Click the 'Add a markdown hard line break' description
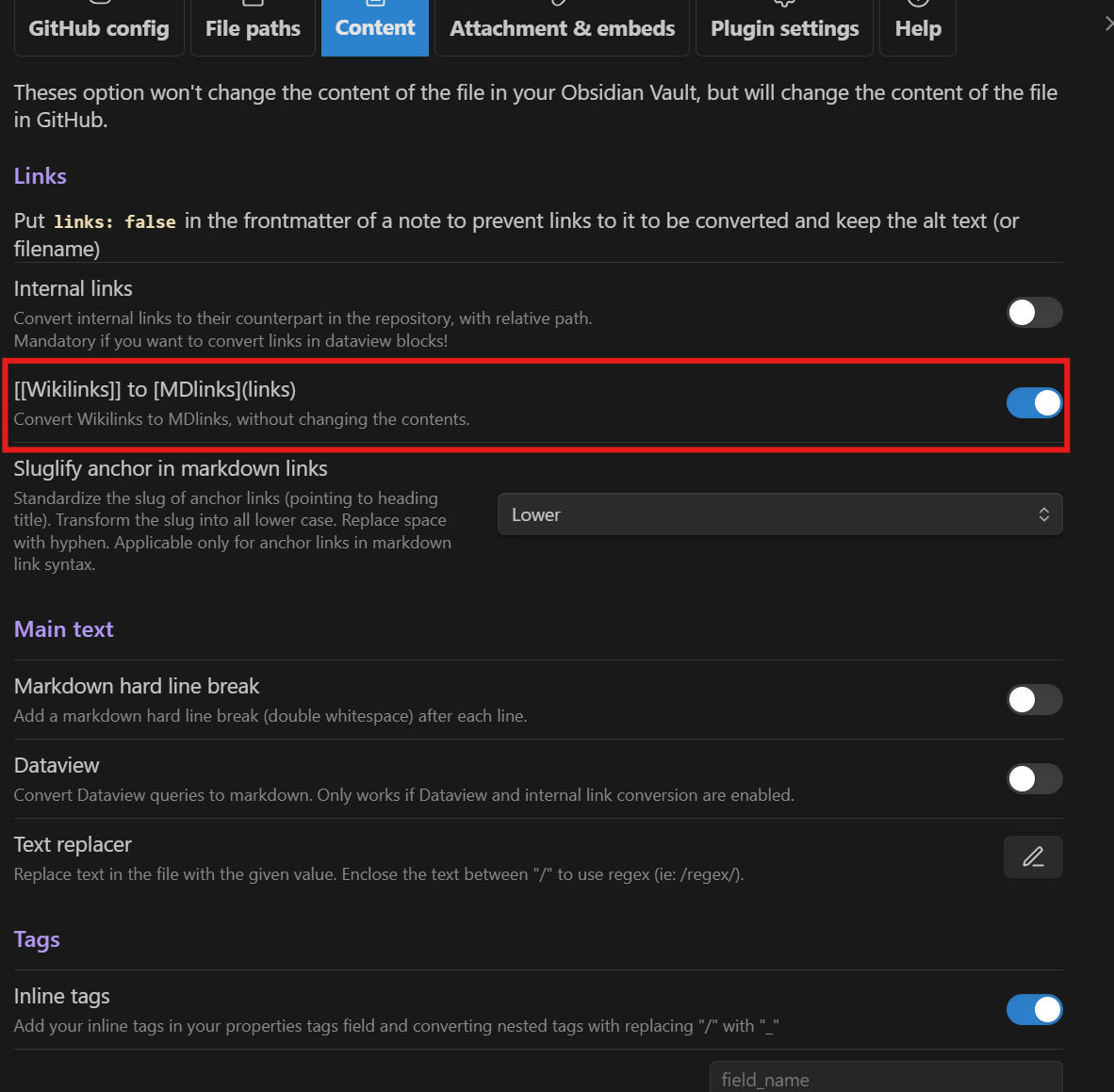 click(270, 716)
